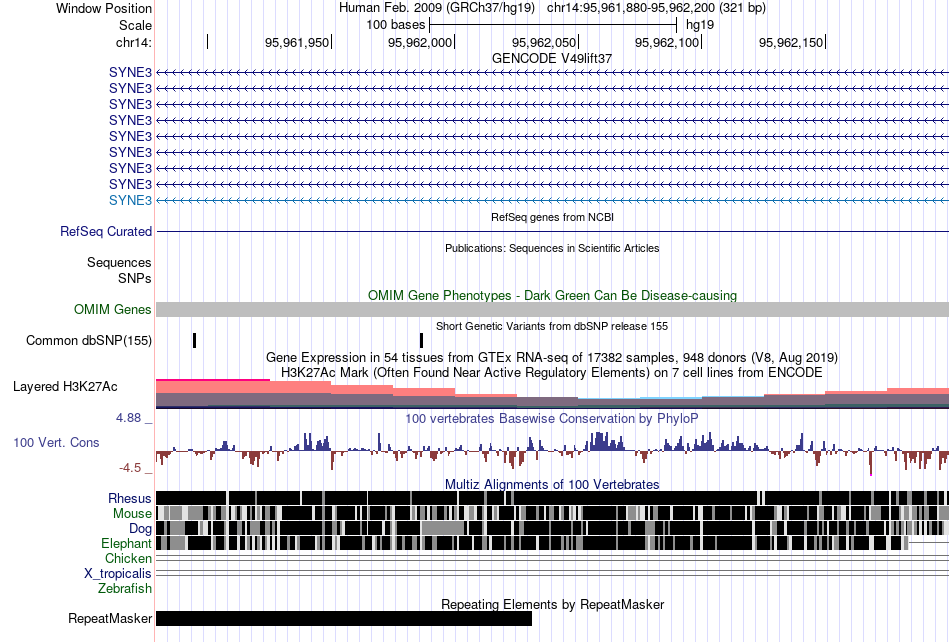The height and width of the screenshot is (642, 950).
Task: Open the RepeatMasker track label
Action: click(110, 618)
